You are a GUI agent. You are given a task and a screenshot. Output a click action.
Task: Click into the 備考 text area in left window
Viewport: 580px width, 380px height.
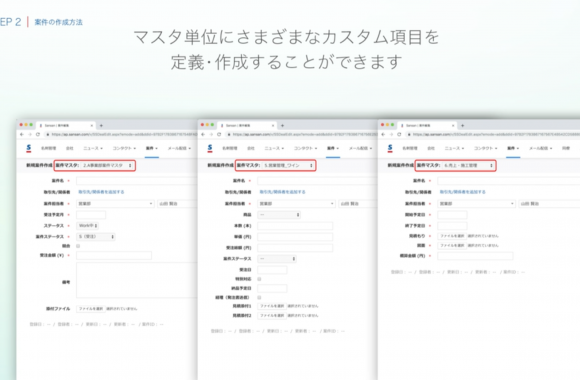tap(137, 280)
